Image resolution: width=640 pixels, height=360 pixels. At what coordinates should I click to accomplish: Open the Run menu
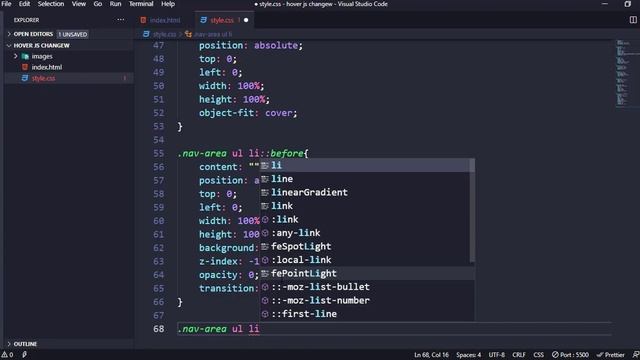[115, 4]
